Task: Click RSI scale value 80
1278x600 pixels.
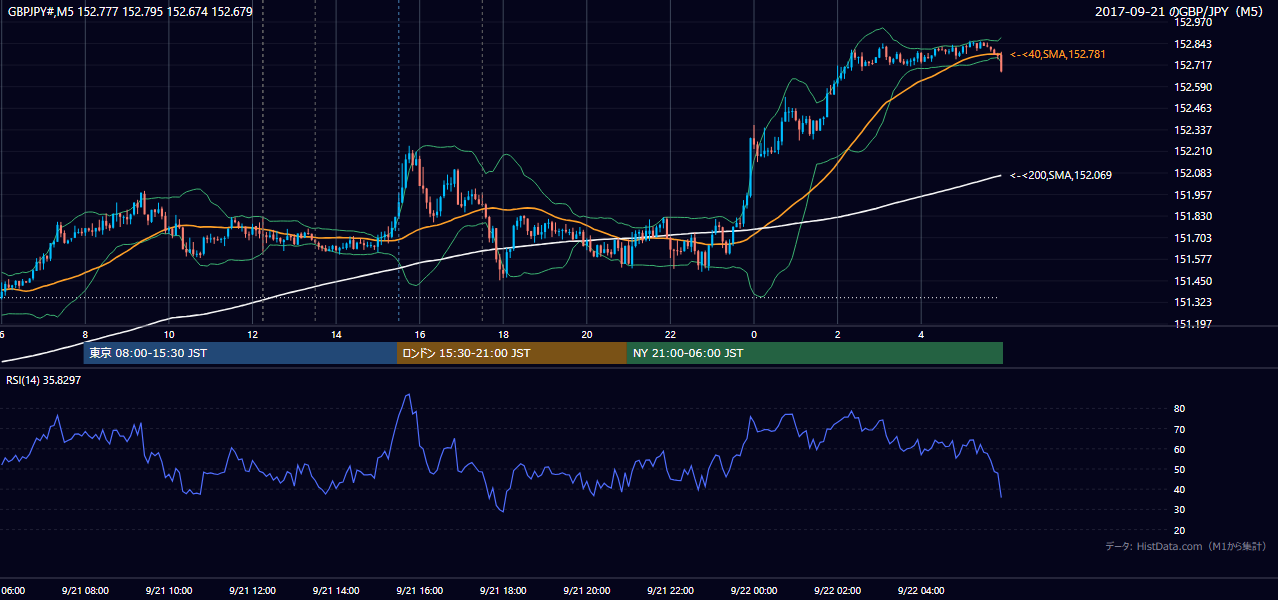Action: point(1179,409)
